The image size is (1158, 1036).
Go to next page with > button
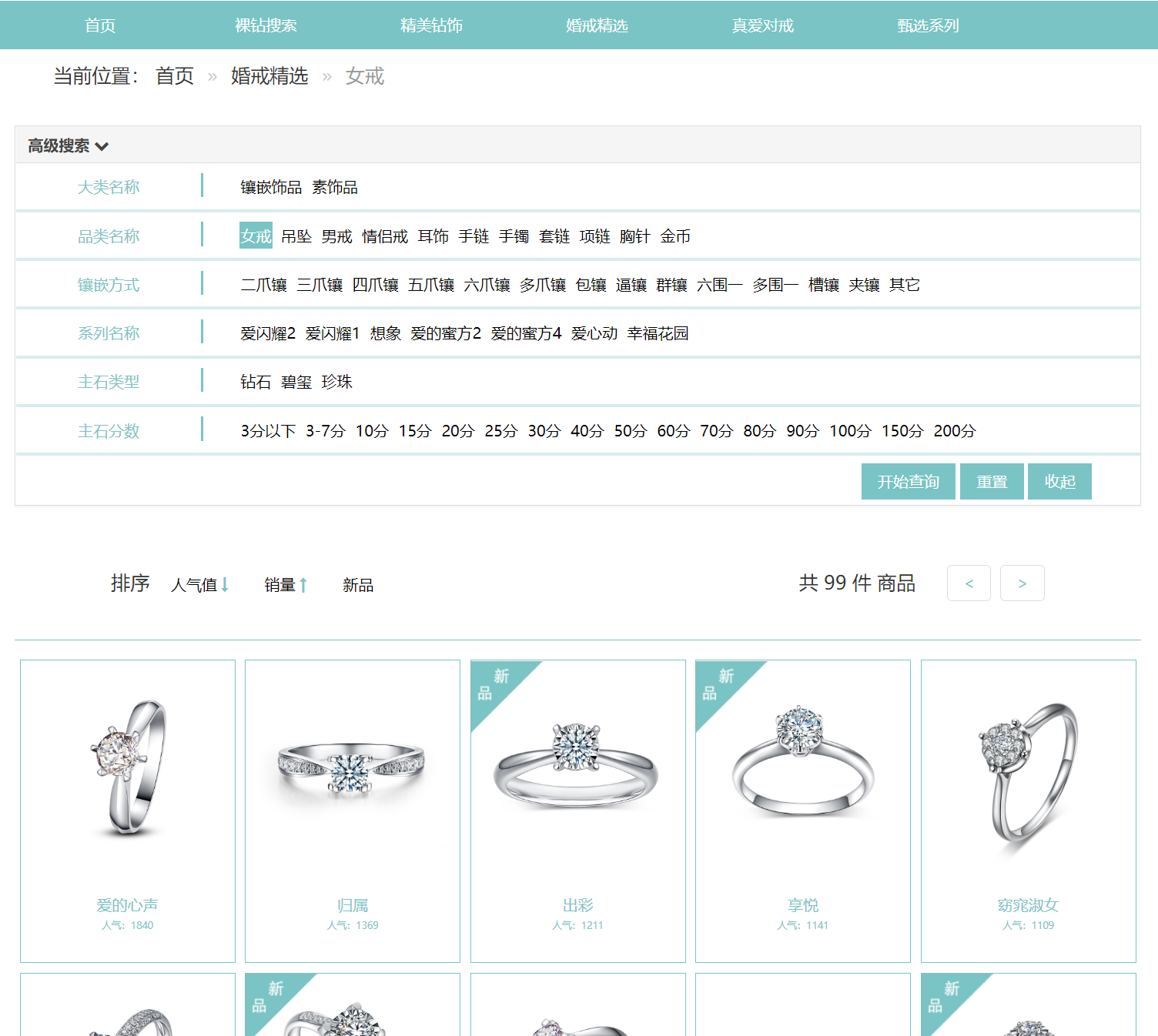1022,583
